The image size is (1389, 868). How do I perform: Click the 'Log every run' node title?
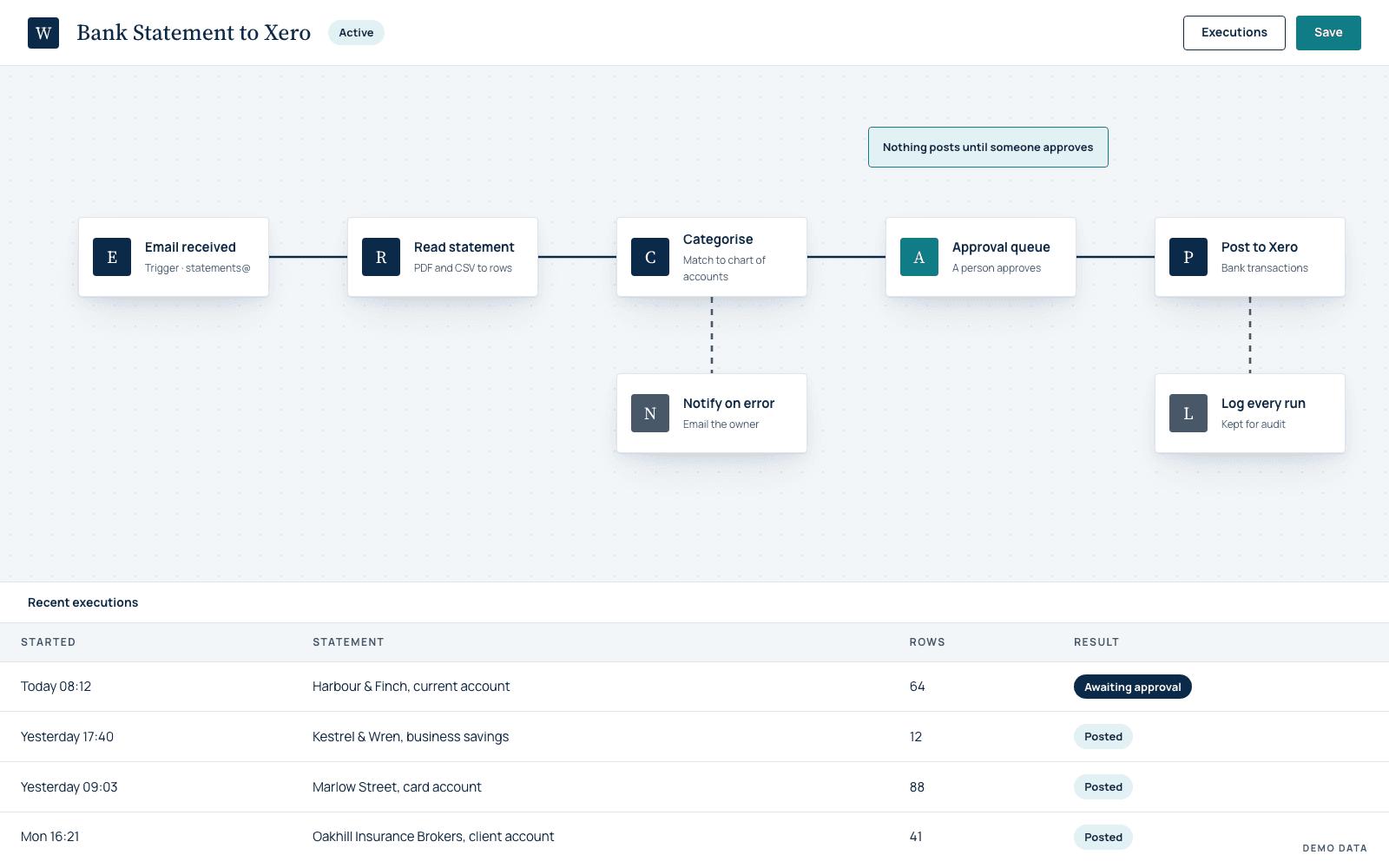[x=1263, y=404]
